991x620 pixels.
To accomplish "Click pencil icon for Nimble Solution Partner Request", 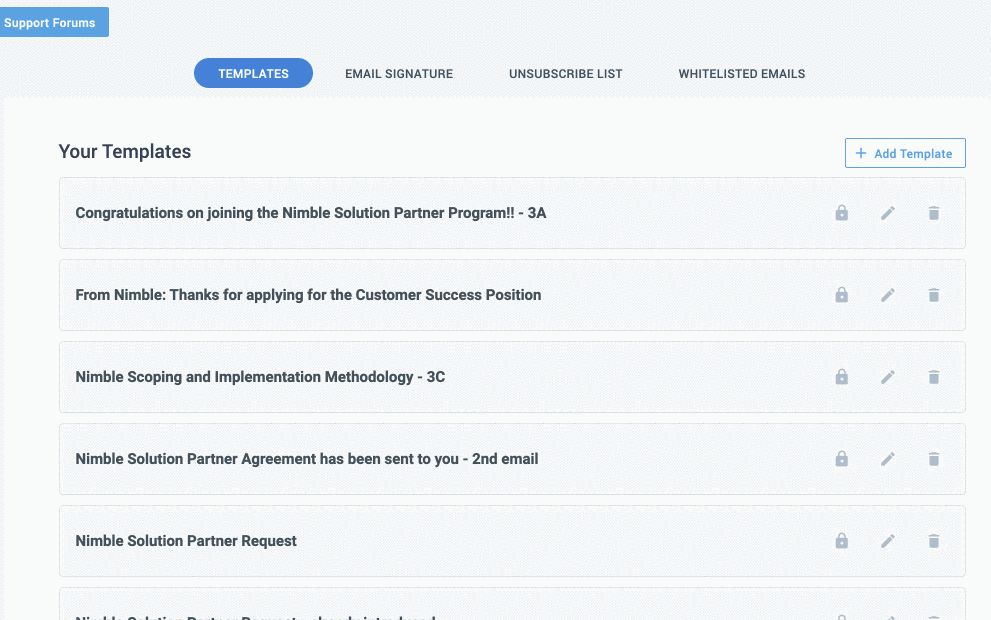I will 887,541.
